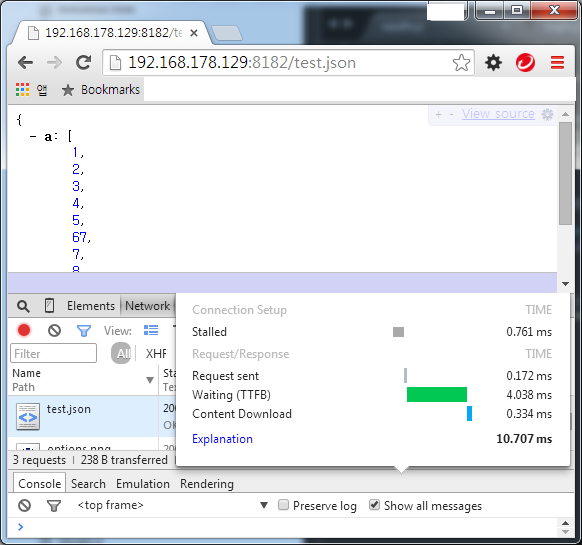
Task: Open the gear extension icon
Action: tap(493, 62)
